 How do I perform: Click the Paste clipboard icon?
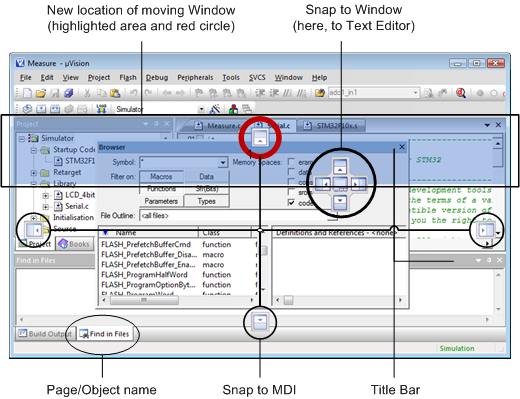[115, 93]
